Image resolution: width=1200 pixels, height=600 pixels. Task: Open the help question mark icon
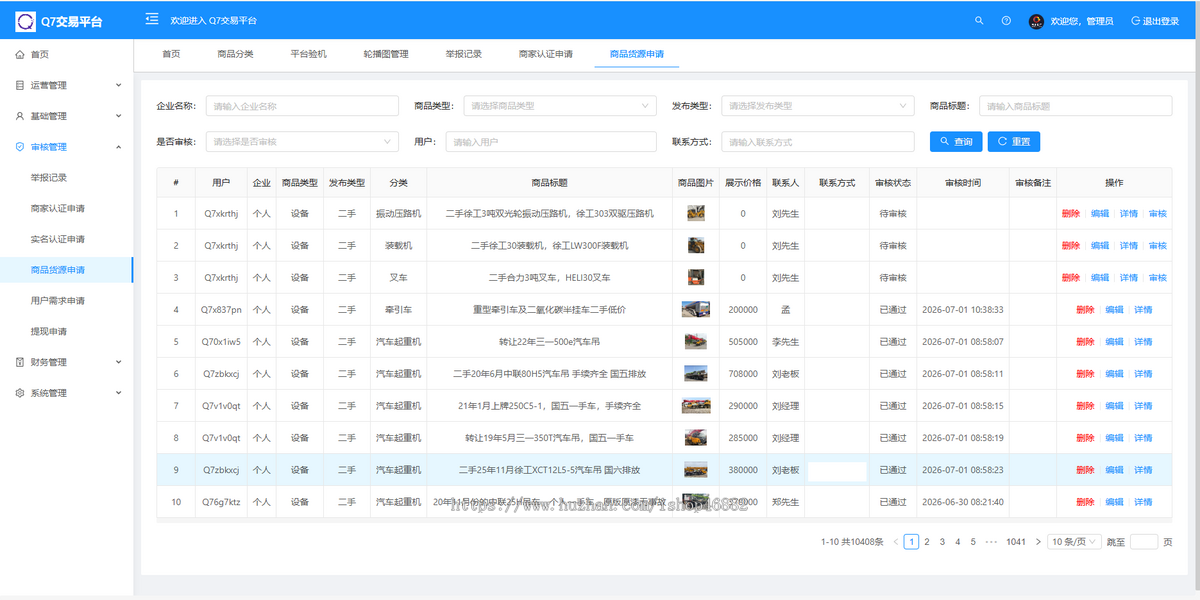(x=1006, y=20)
